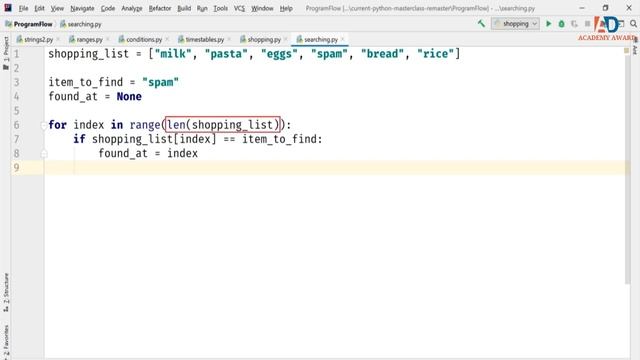Click item_to_find on line 7

pos(280,139)
